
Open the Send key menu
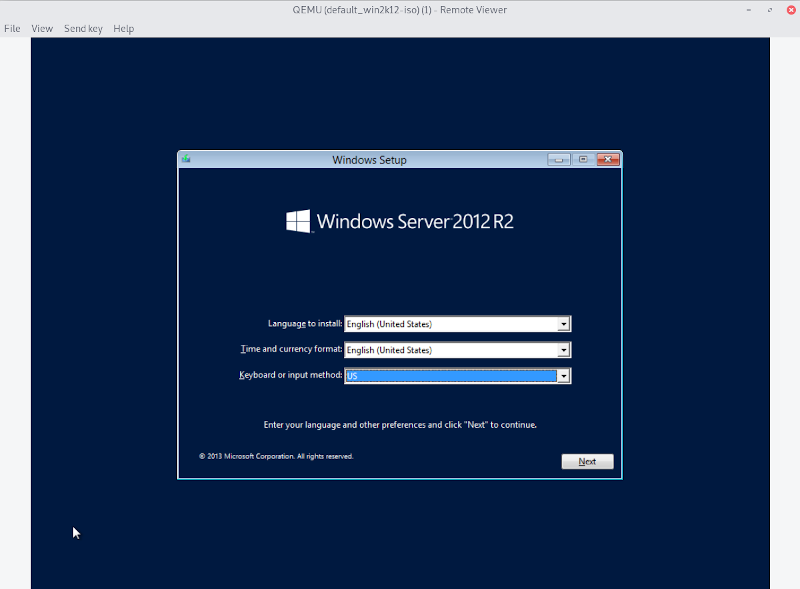[83, 28]
